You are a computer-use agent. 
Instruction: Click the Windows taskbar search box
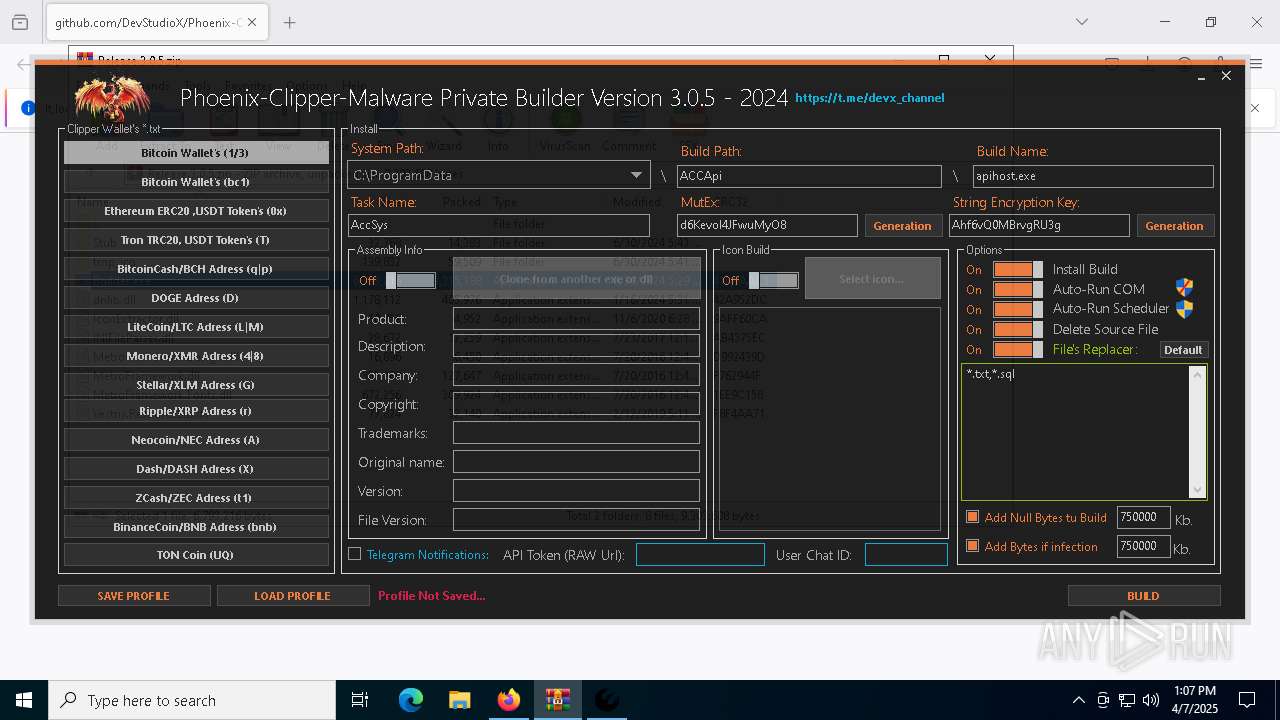pyautogui.click(x=192, y=700)
